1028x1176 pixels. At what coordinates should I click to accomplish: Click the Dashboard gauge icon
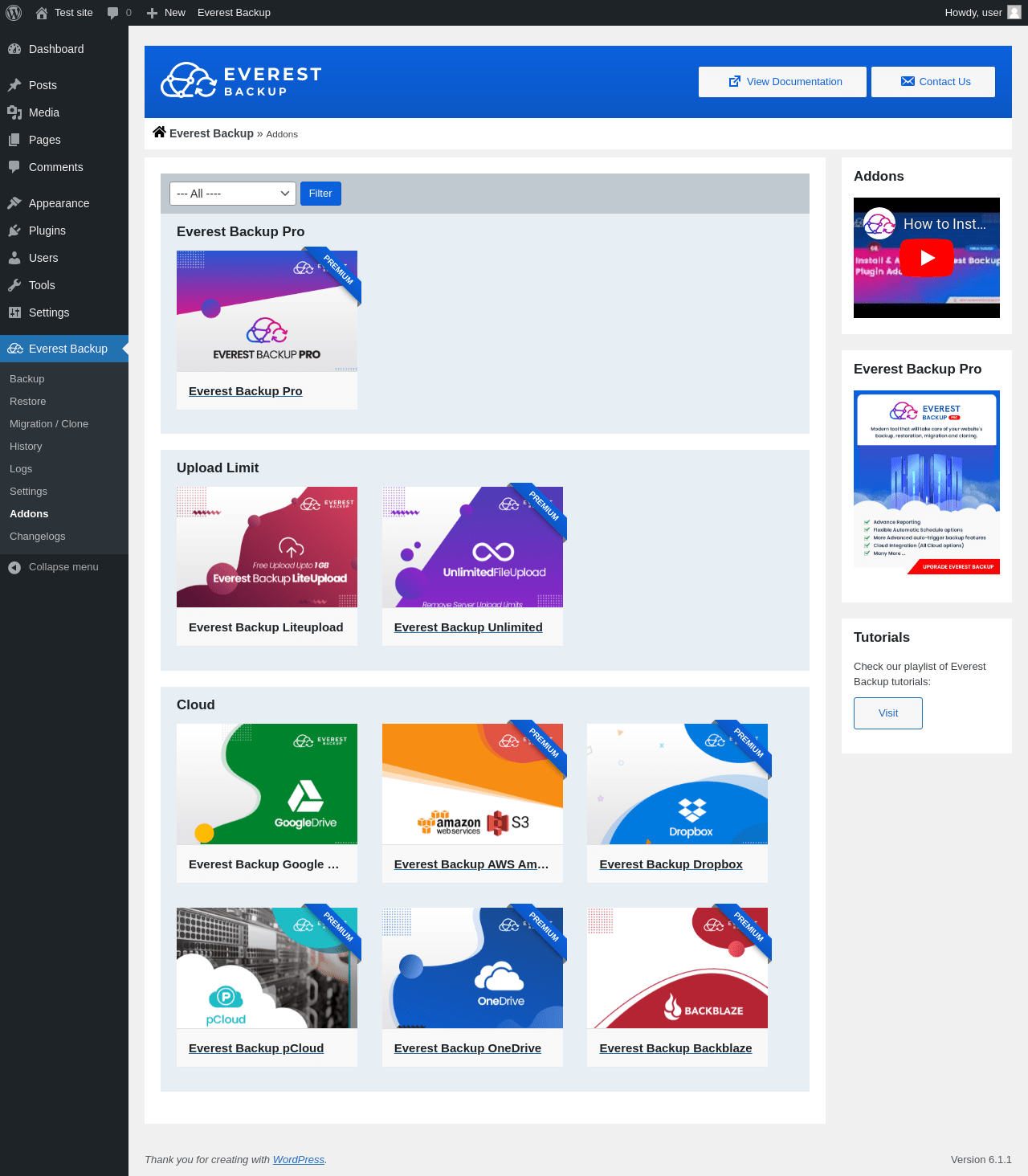pyautogui.click(x=14, y=49)
